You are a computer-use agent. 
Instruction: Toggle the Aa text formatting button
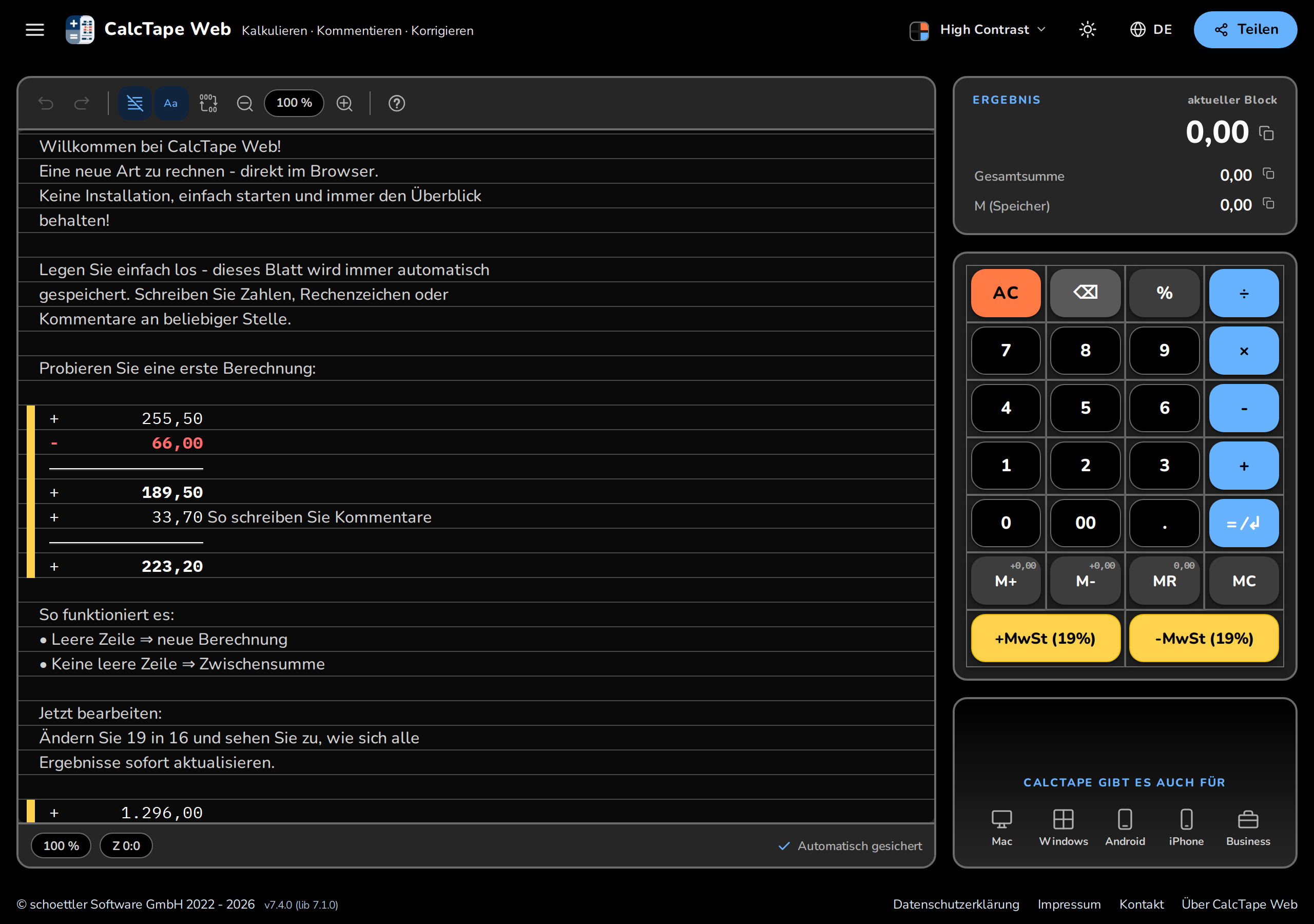point(170,103)
